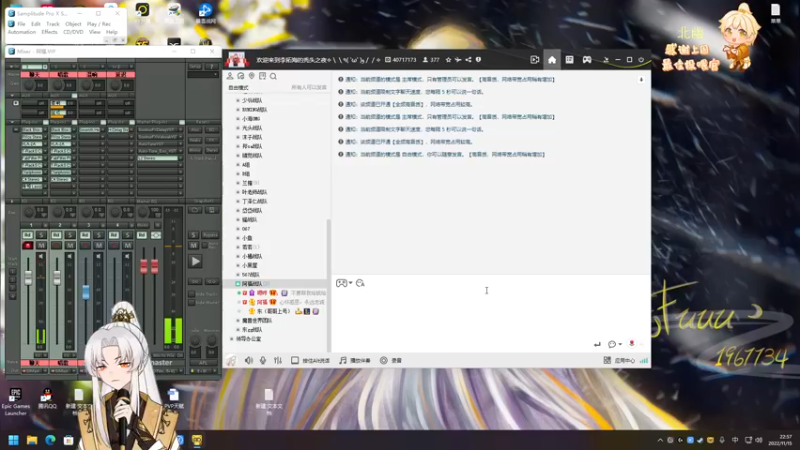Expand the 小黑屋 channel node

click(x=238, y=265)
